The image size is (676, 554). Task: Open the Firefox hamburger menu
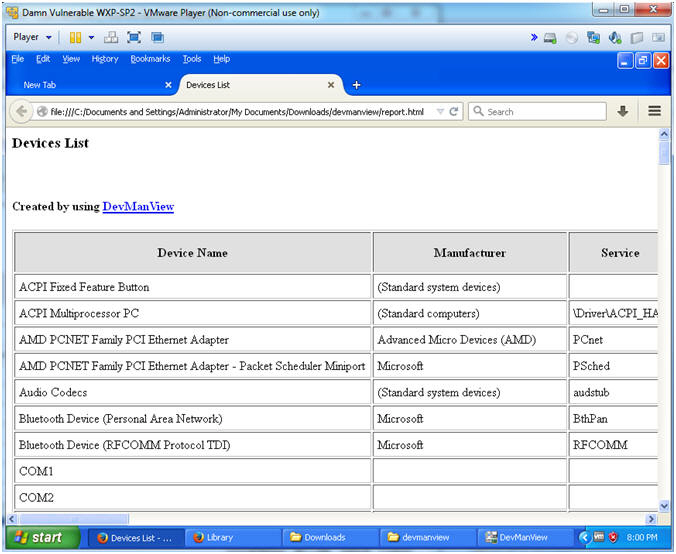pos(654,111)
